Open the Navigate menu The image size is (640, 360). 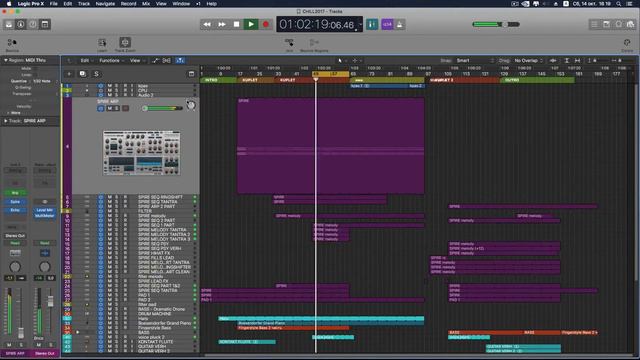click(105, 4)
